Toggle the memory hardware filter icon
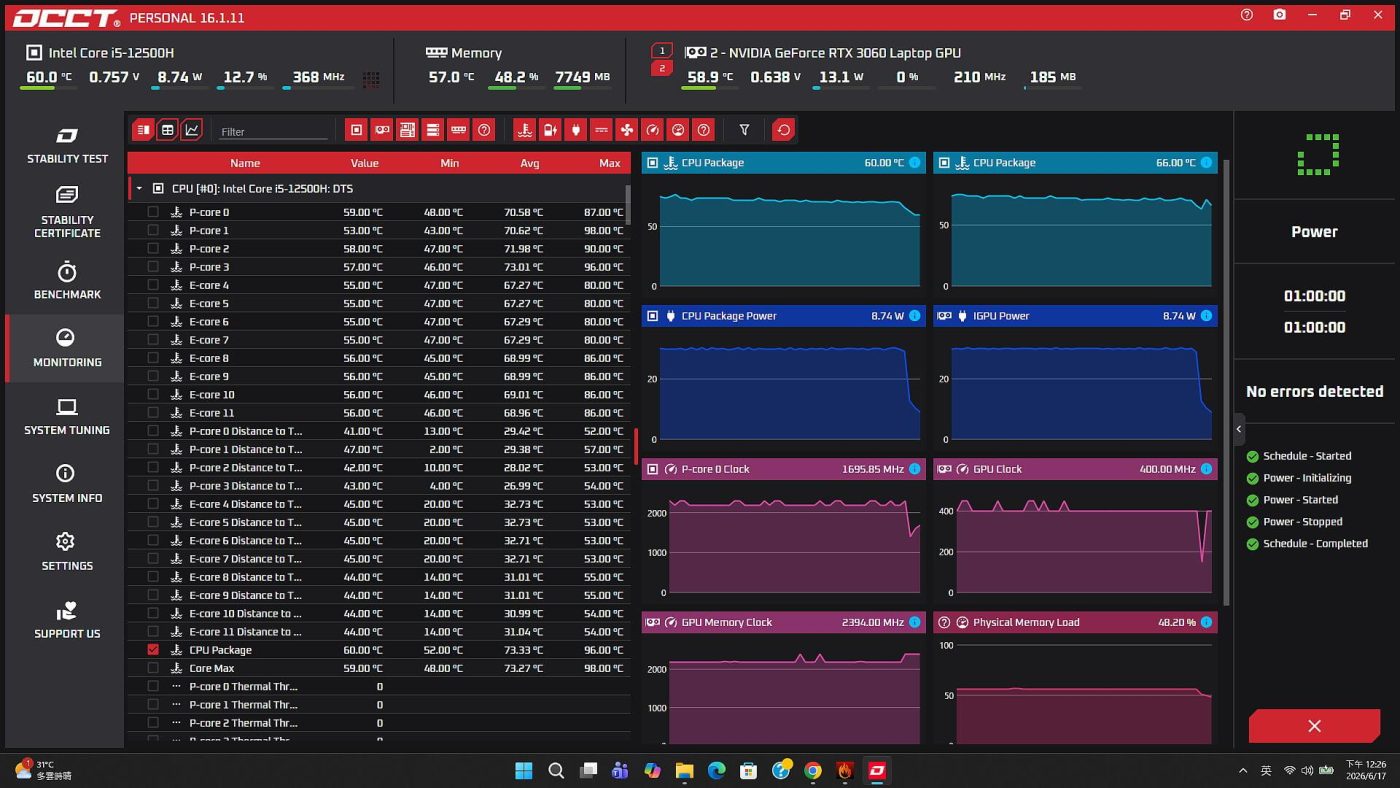This screenshot has width=1400, height=788. click(458, 130)
